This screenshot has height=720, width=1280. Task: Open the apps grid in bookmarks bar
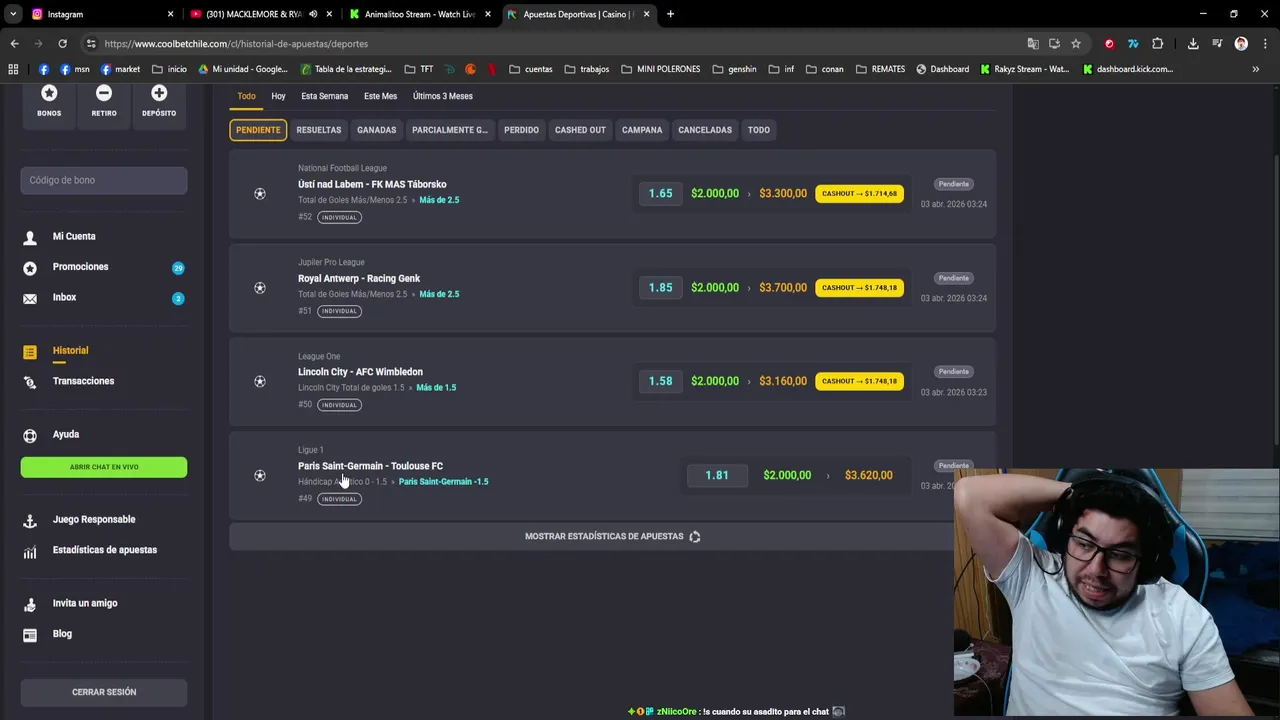13,69
